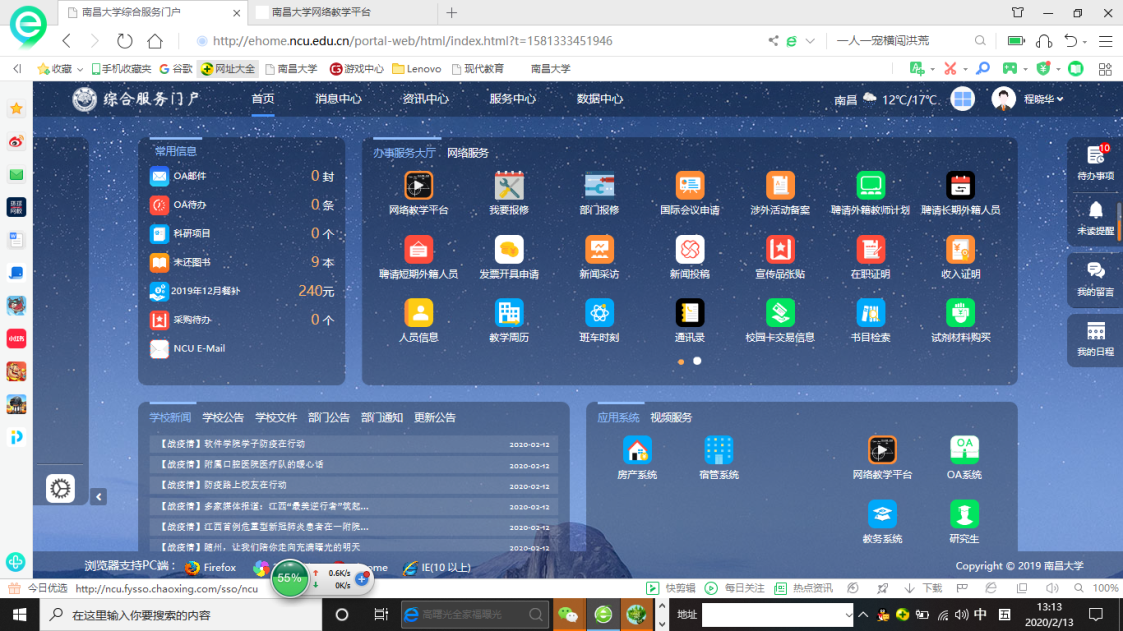Open the 国际会议申请 service icon

pyautogui.click(x=689, y=186)
